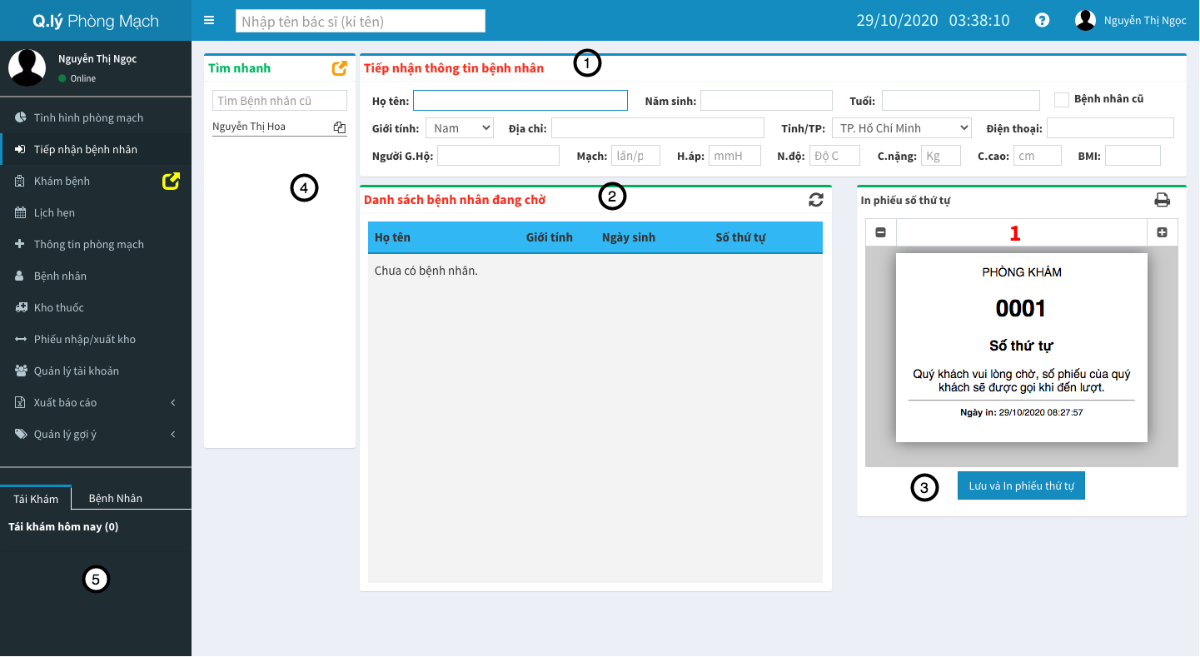Click the user avatar for Nguyễn Thị Ngọc
The image size is (1200, 657).
1085,19
